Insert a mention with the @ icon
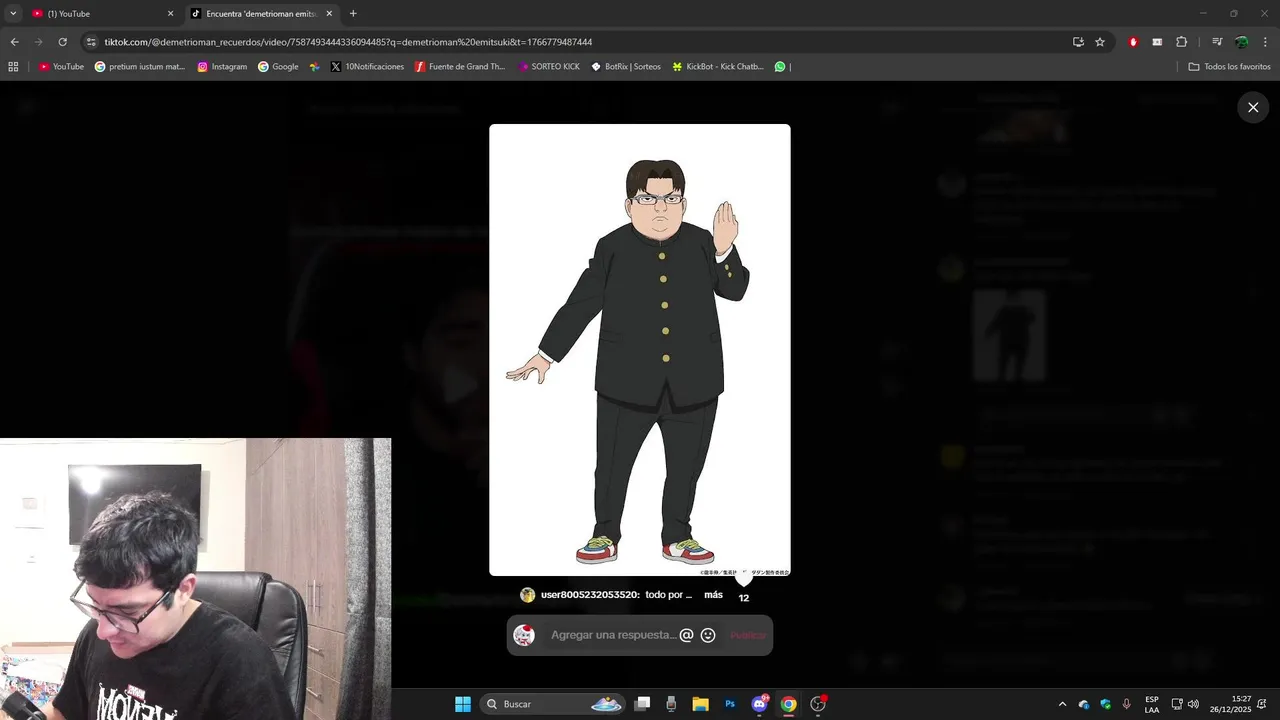The width and height of the screenshot is (1280, 720). (x=686, y=635)
